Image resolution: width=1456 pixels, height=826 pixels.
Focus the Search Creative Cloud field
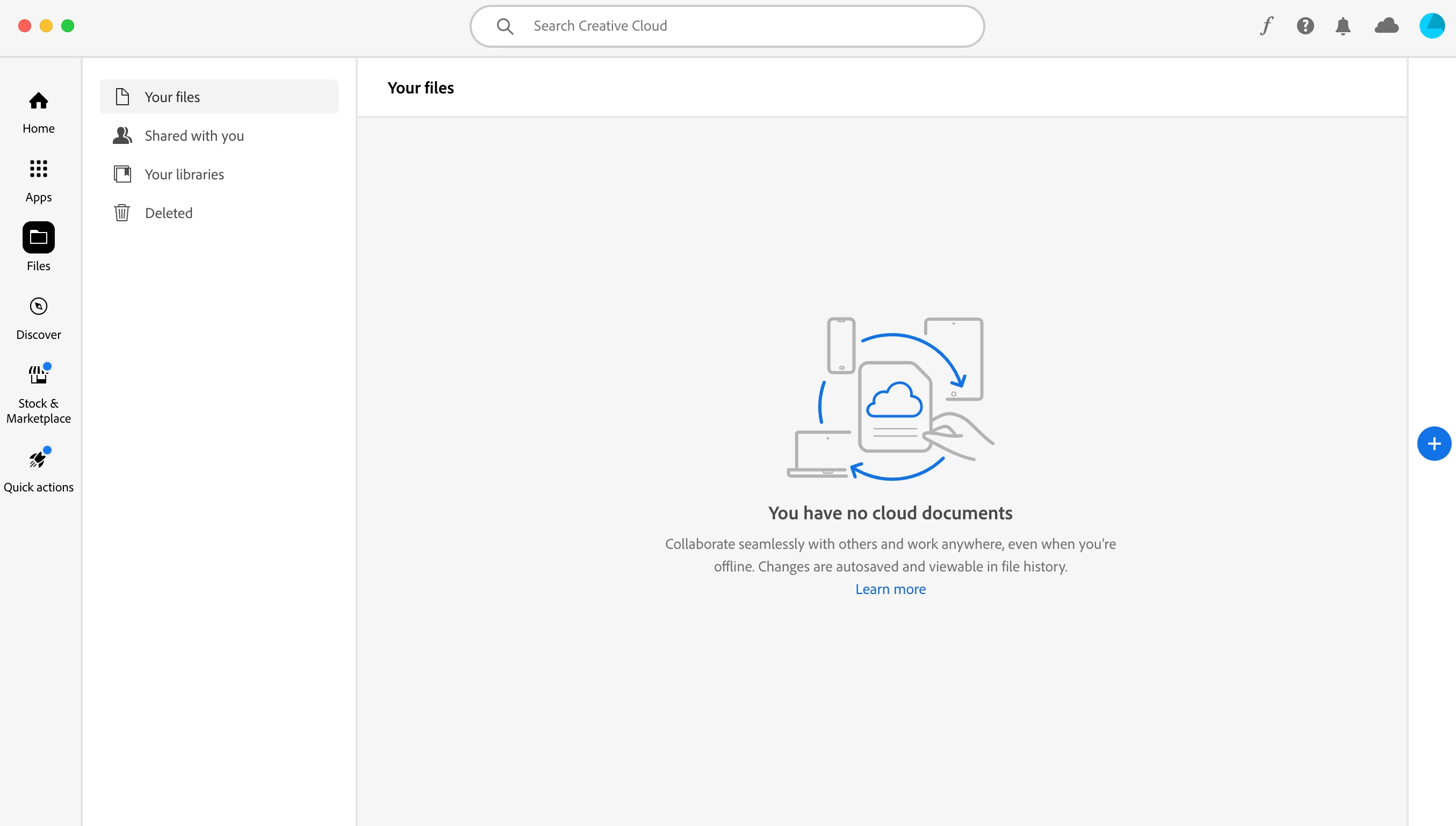738,26
